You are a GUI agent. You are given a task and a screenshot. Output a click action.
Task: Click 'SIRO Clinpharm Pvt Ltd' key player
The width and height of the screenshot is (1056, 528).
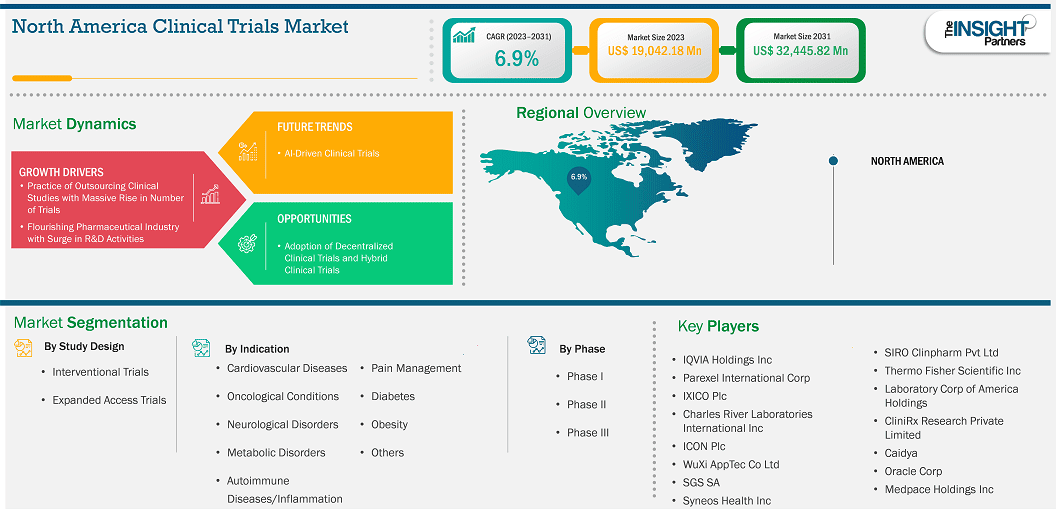coord(942,352)
